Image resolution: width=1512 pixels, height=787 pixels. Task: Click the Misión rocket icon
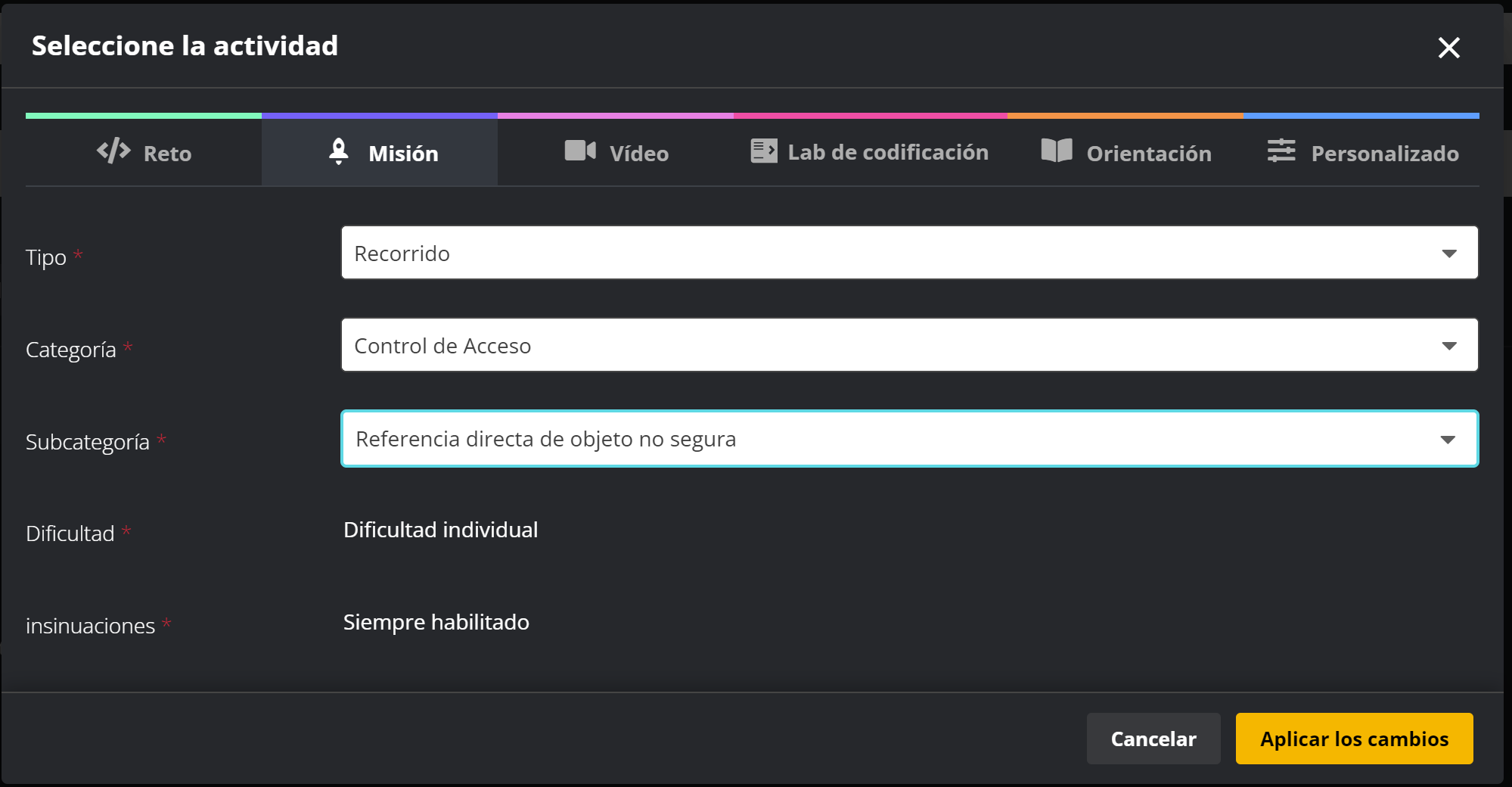339,151
